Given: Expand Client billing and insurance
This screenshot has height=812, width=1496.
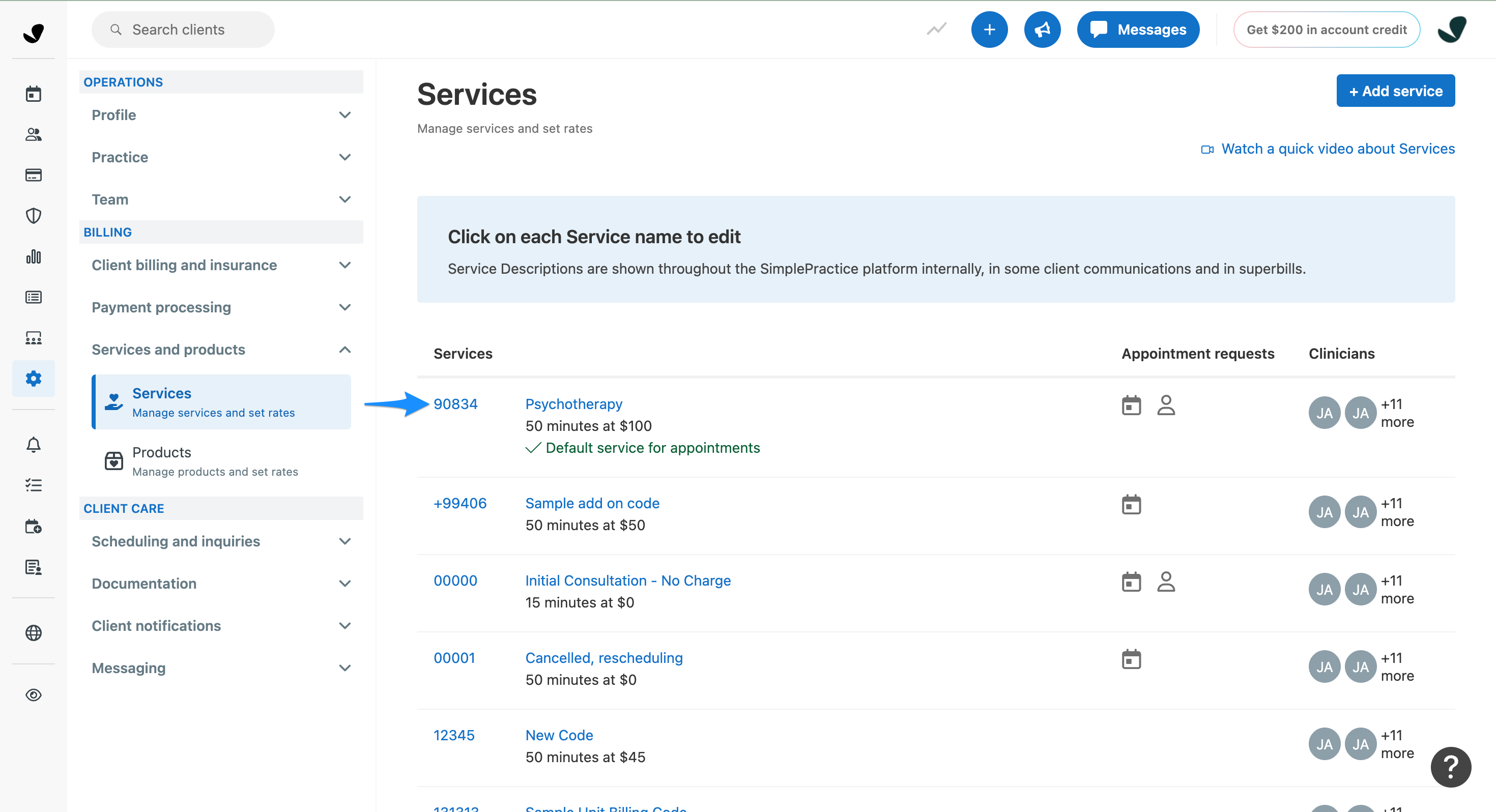Looking at the screenshot, I should [221, 266].
